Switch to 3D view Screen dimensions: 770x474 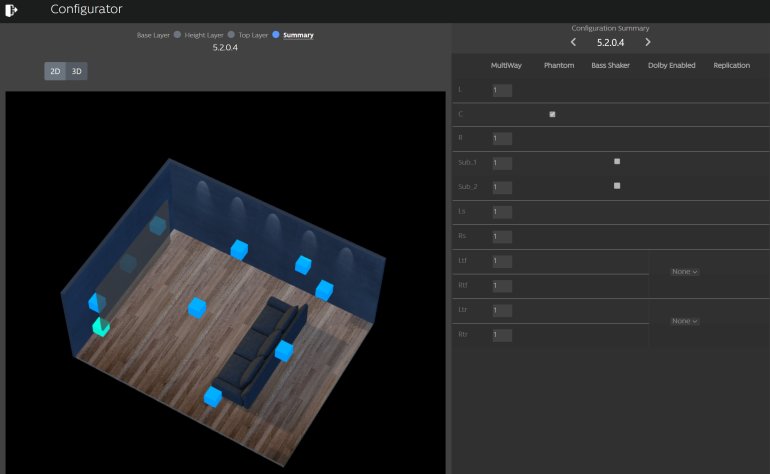point(77,71)
